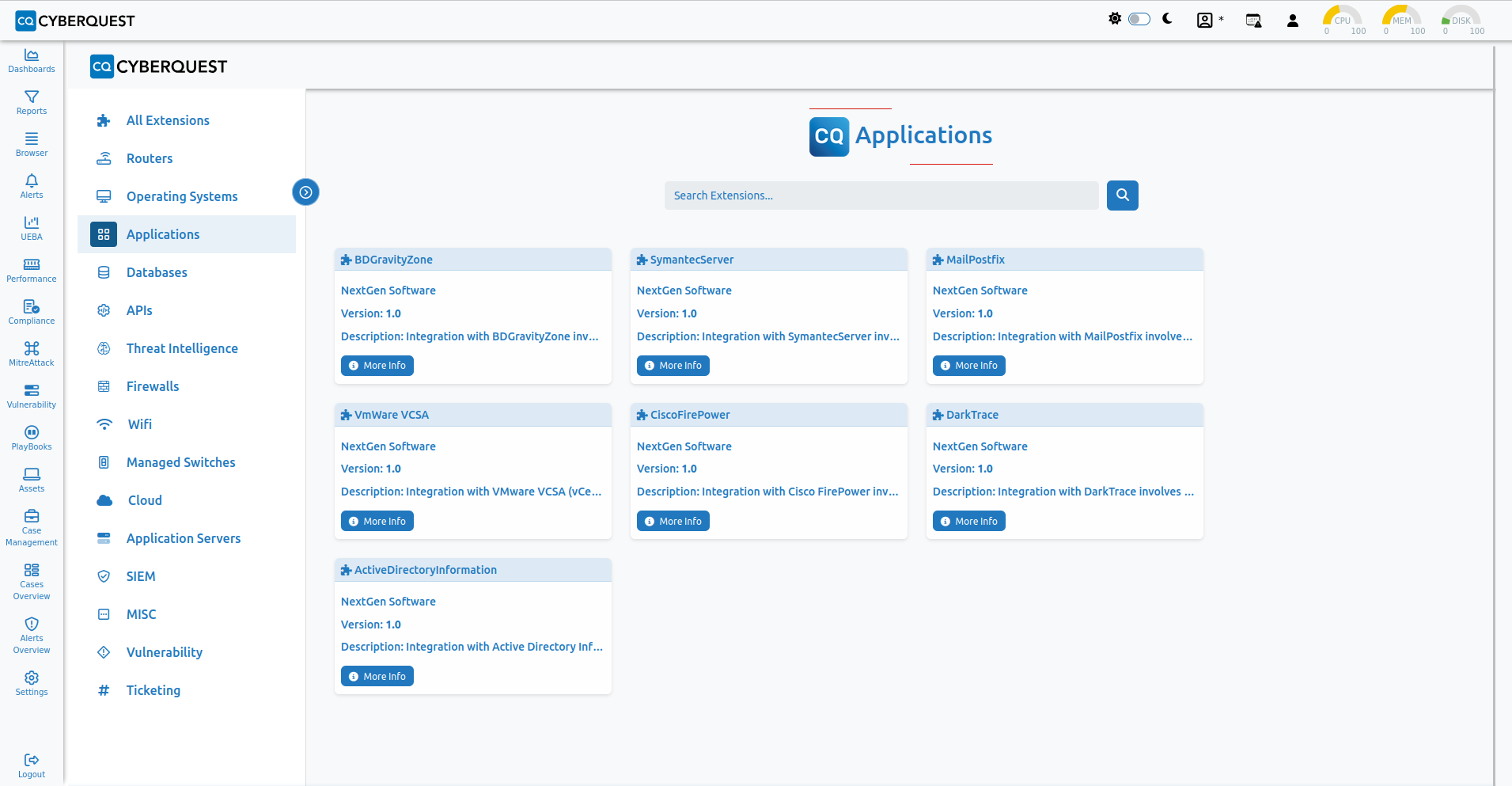Image resolution: width=1512 pixels, height=786 pixels.
Task: Open Case Management briefcase icon
Action: (32, 516)
